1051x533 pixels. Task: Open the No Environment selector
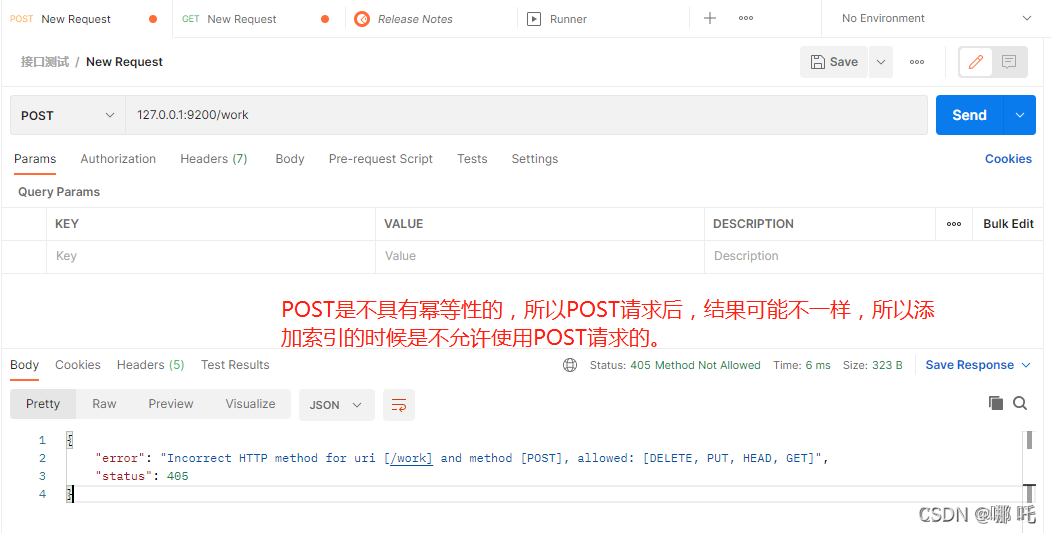point(936,18)
